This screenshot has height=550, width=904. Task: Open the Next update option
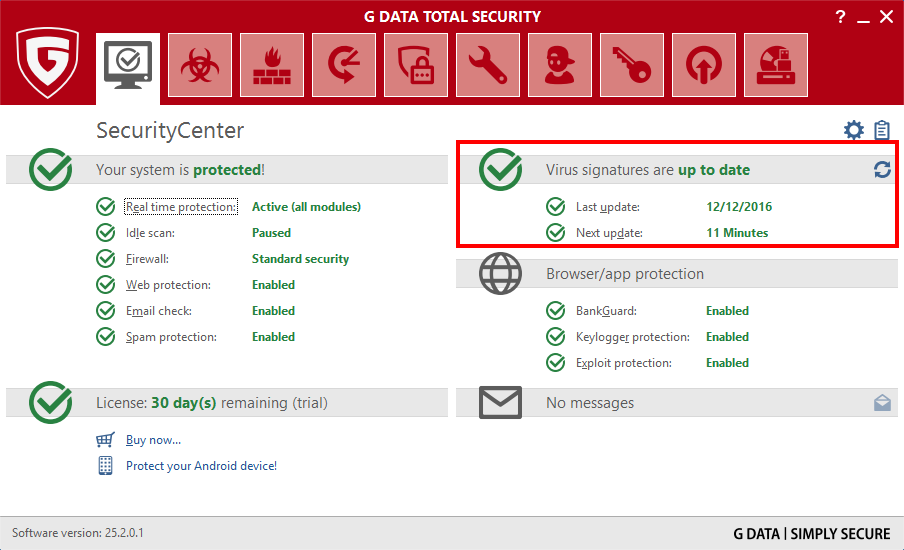point(609,233)
